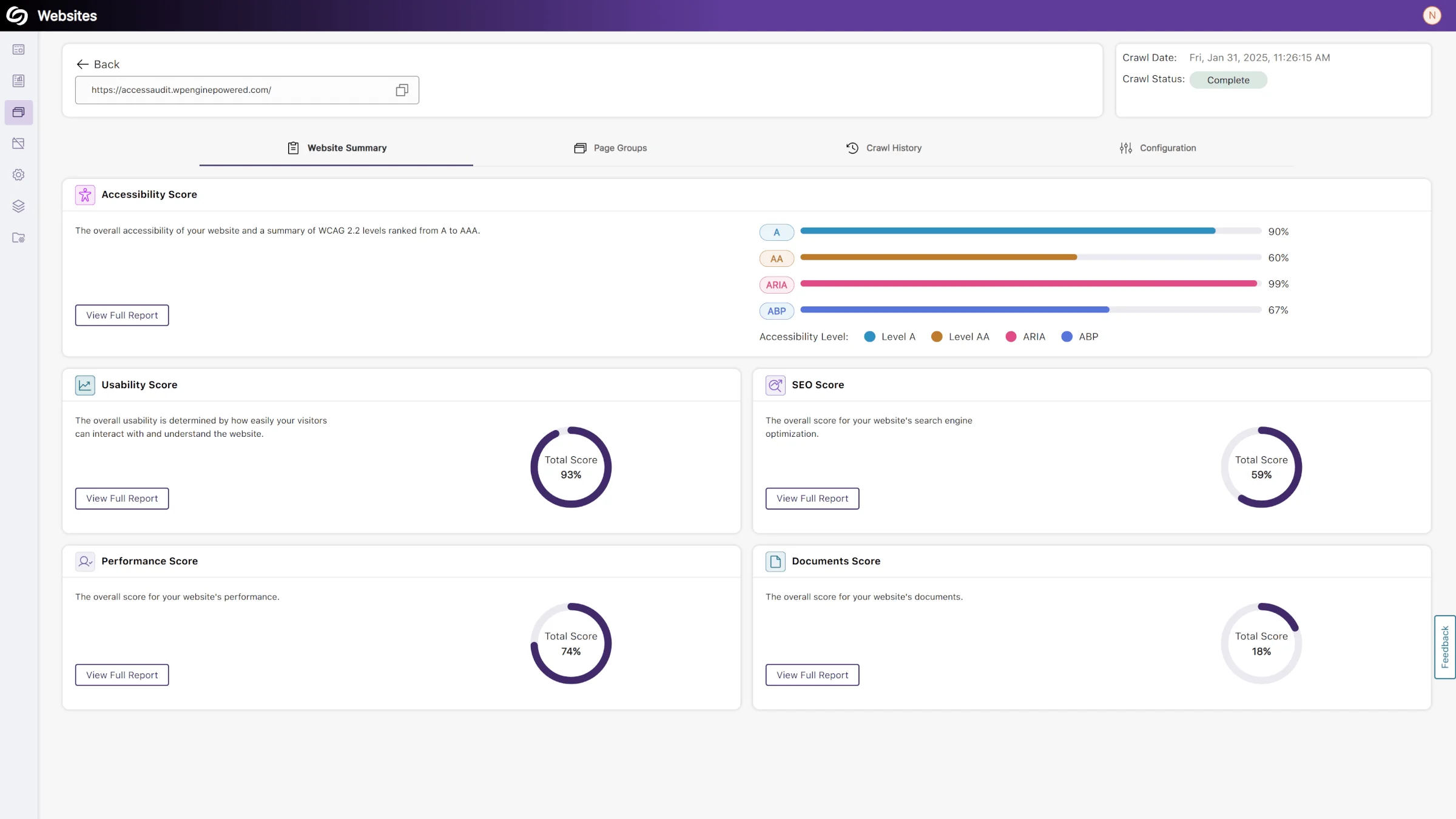1456x819 pixels.
Task: View Full Report for Documents Score
Action: (812, 675)
